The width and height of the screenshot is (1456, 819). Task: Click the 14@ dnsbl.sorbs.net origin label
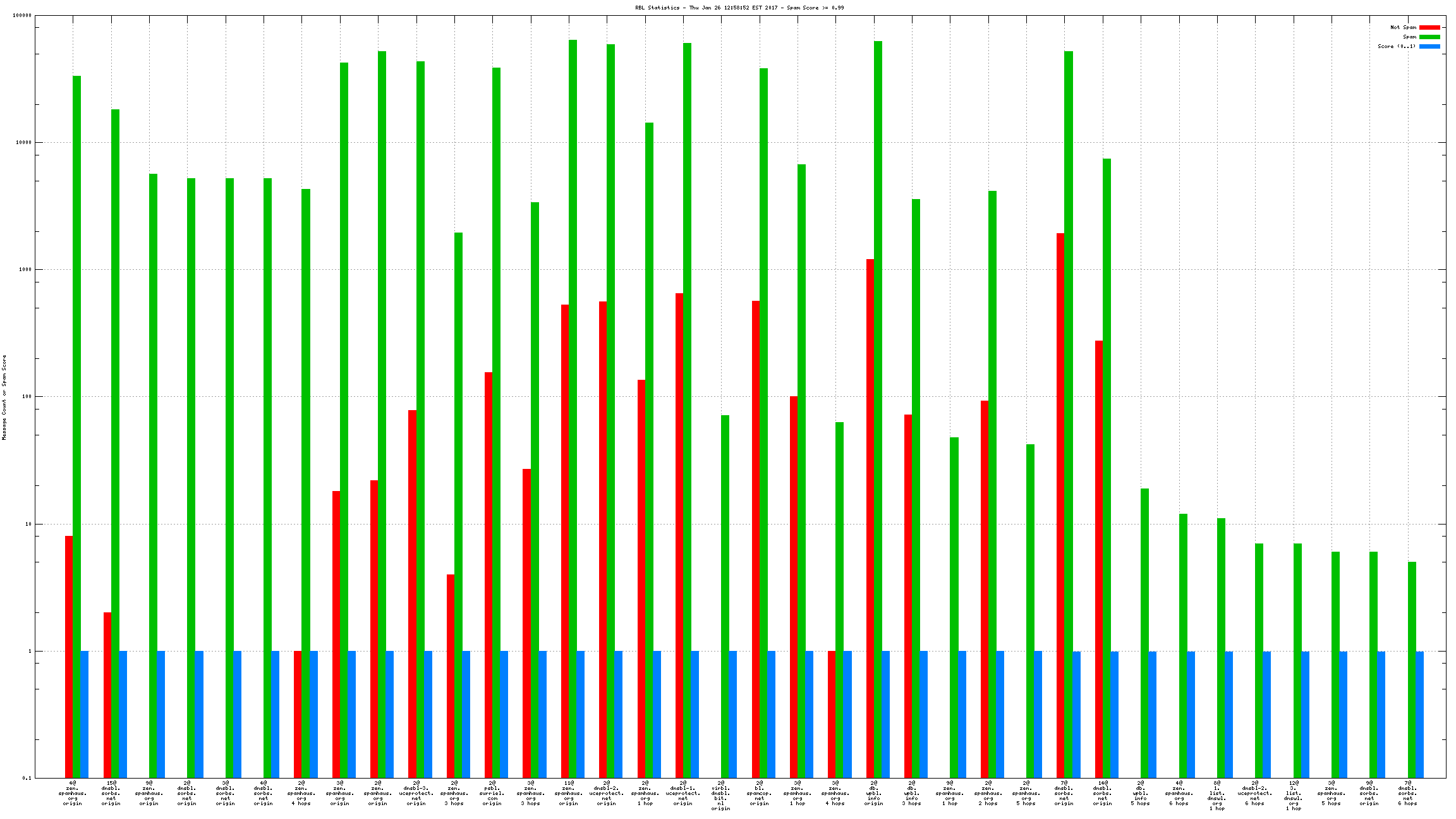pos(1102,793)
